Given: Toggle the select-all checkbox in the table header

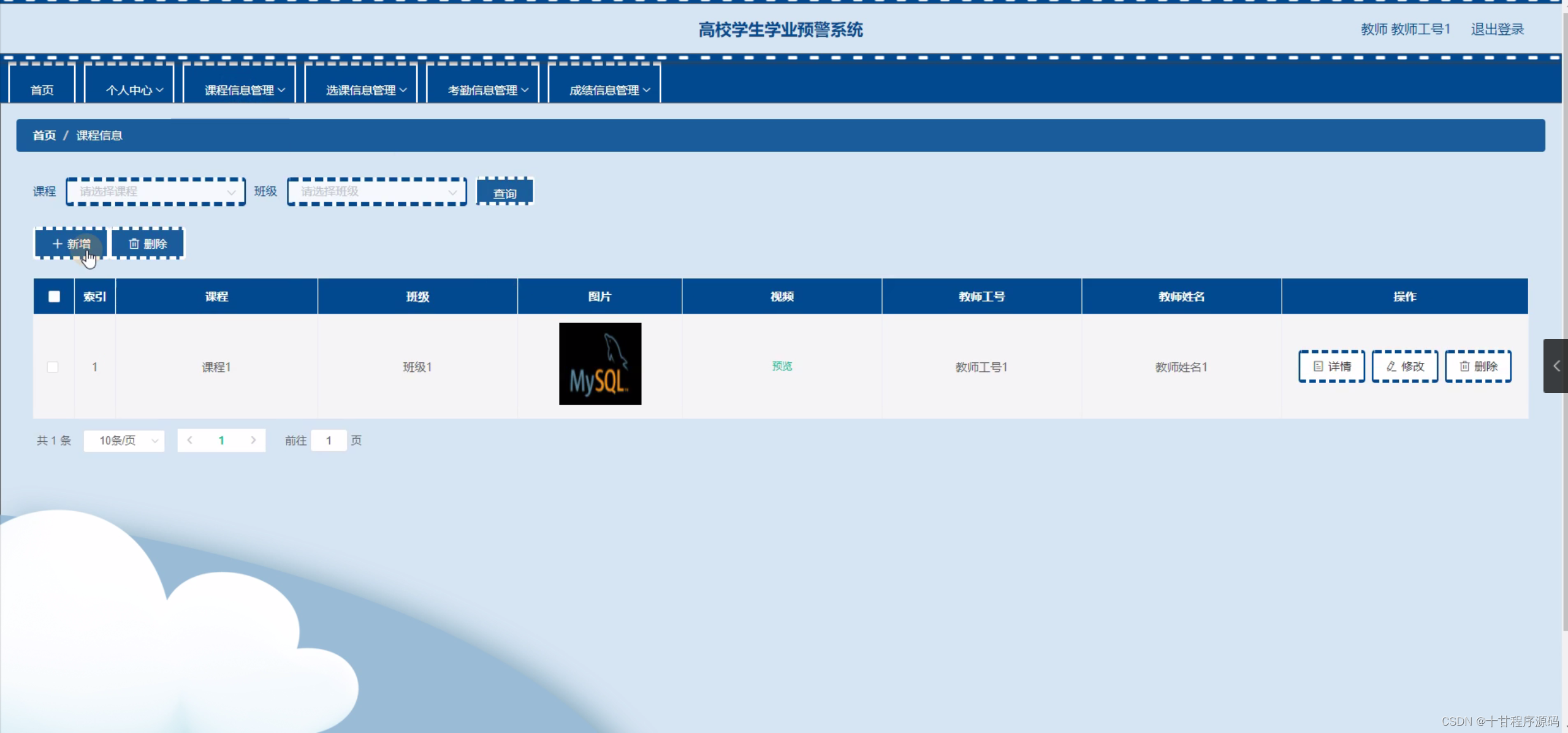Looking at the screenshot, I should point(54,297).
